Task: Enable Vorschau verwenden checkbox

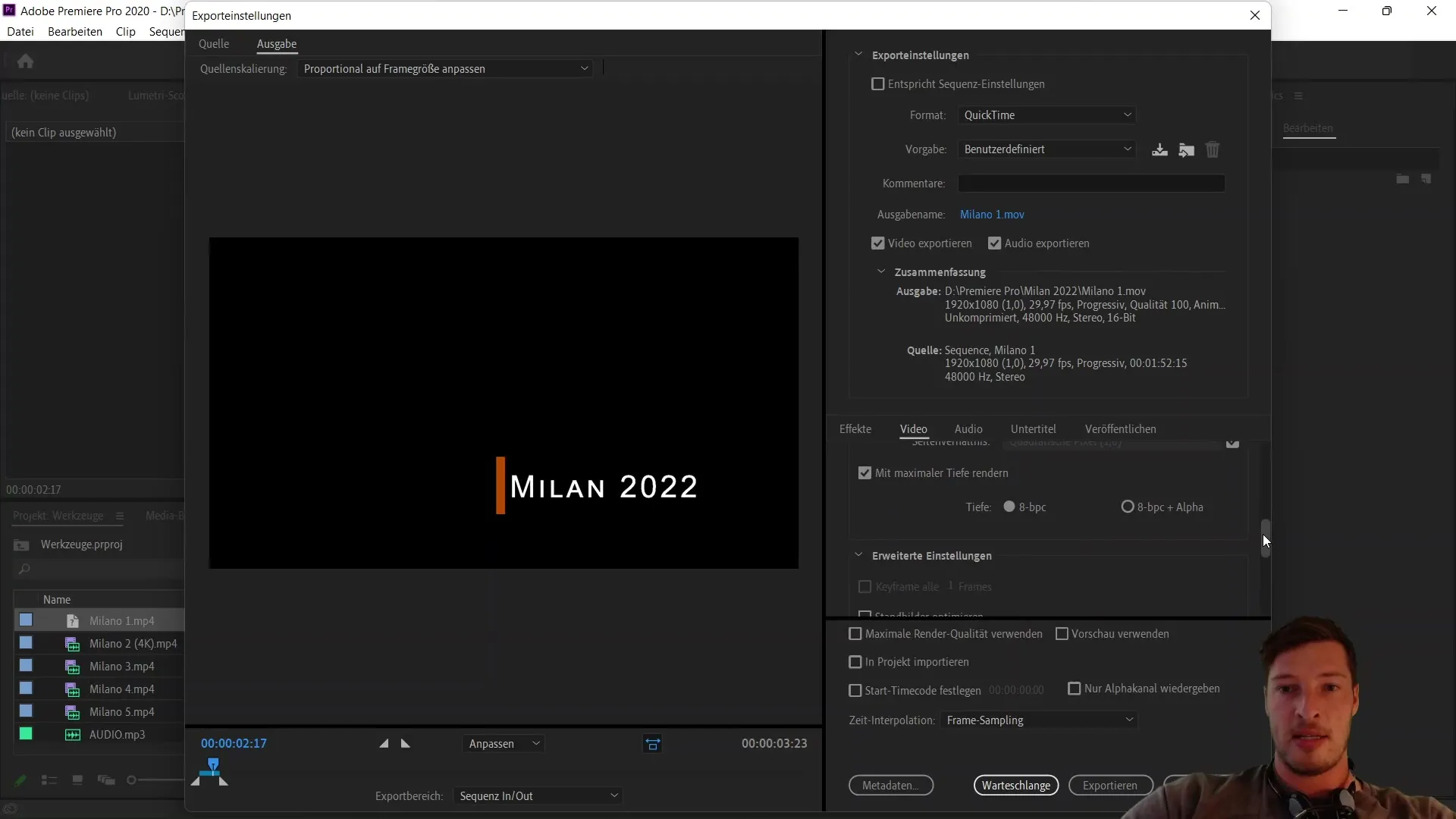Action: click(1062, 634)
